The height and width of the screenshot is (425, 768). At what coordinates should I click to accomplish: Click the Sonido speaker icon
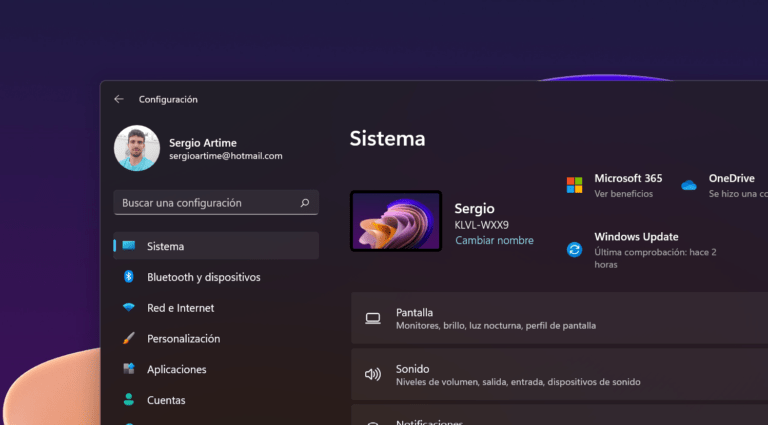pyautogui.click(x=373, y=375)
